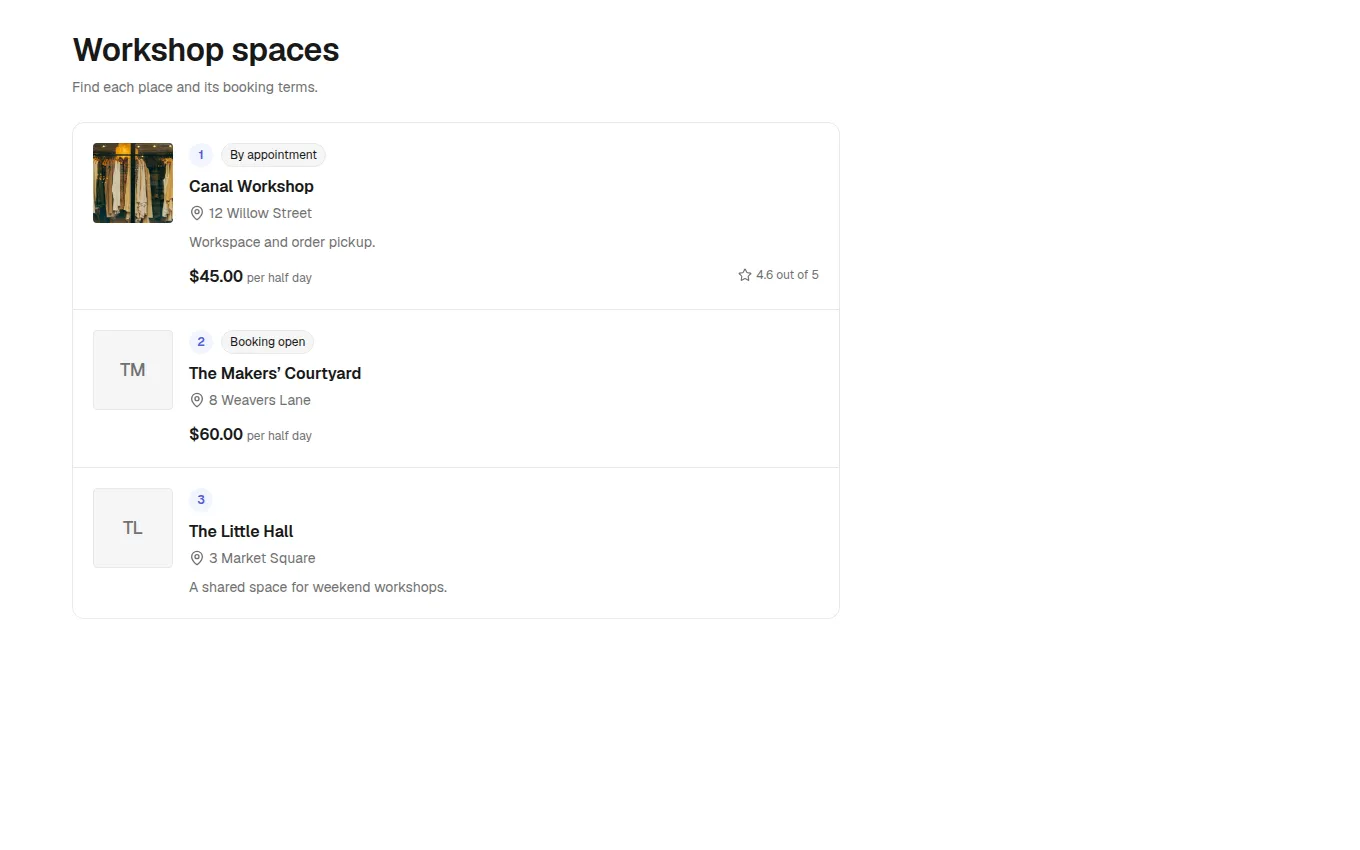The height and width of the screenshot is (850, 1360).
Task: Click the star icon next to 4.6 rating
Action: pyautogui.click(x=745, y=275)
